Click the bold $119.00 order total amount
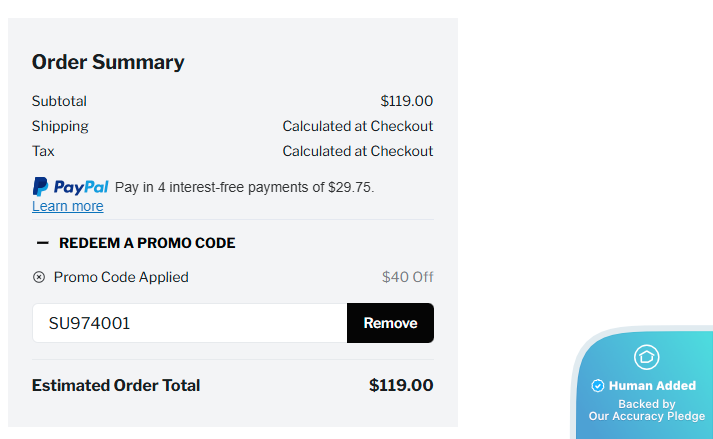 [400, 385]
